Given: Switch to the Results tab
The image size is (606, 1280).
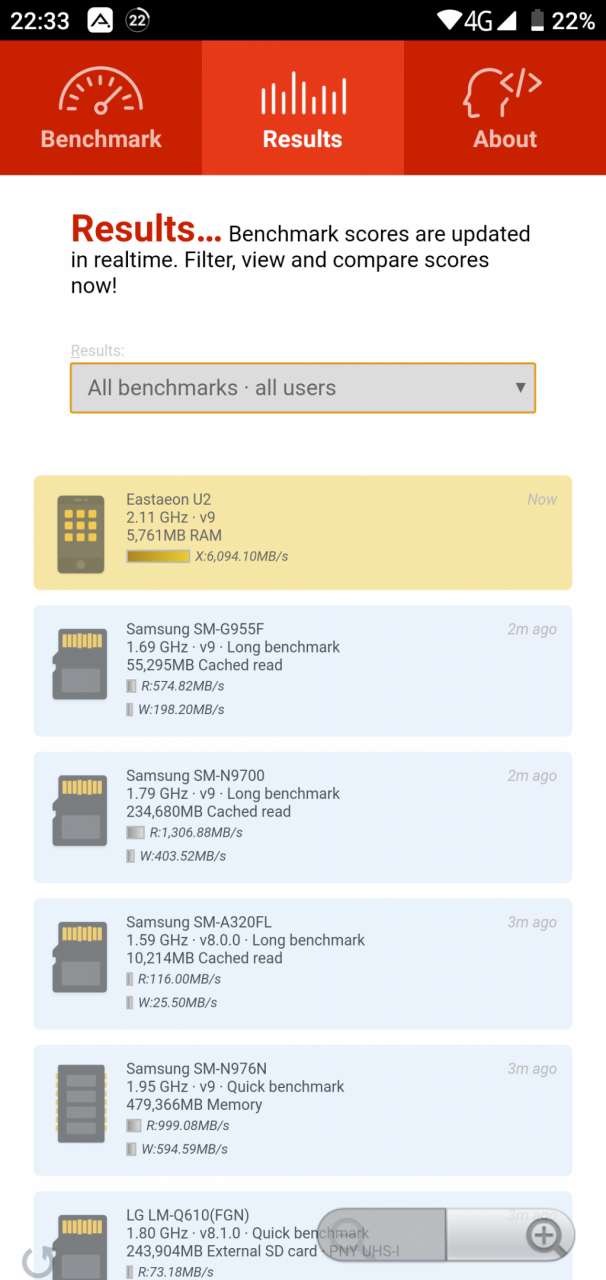Looking at the screenshot, I should click(x=303, y=108).
